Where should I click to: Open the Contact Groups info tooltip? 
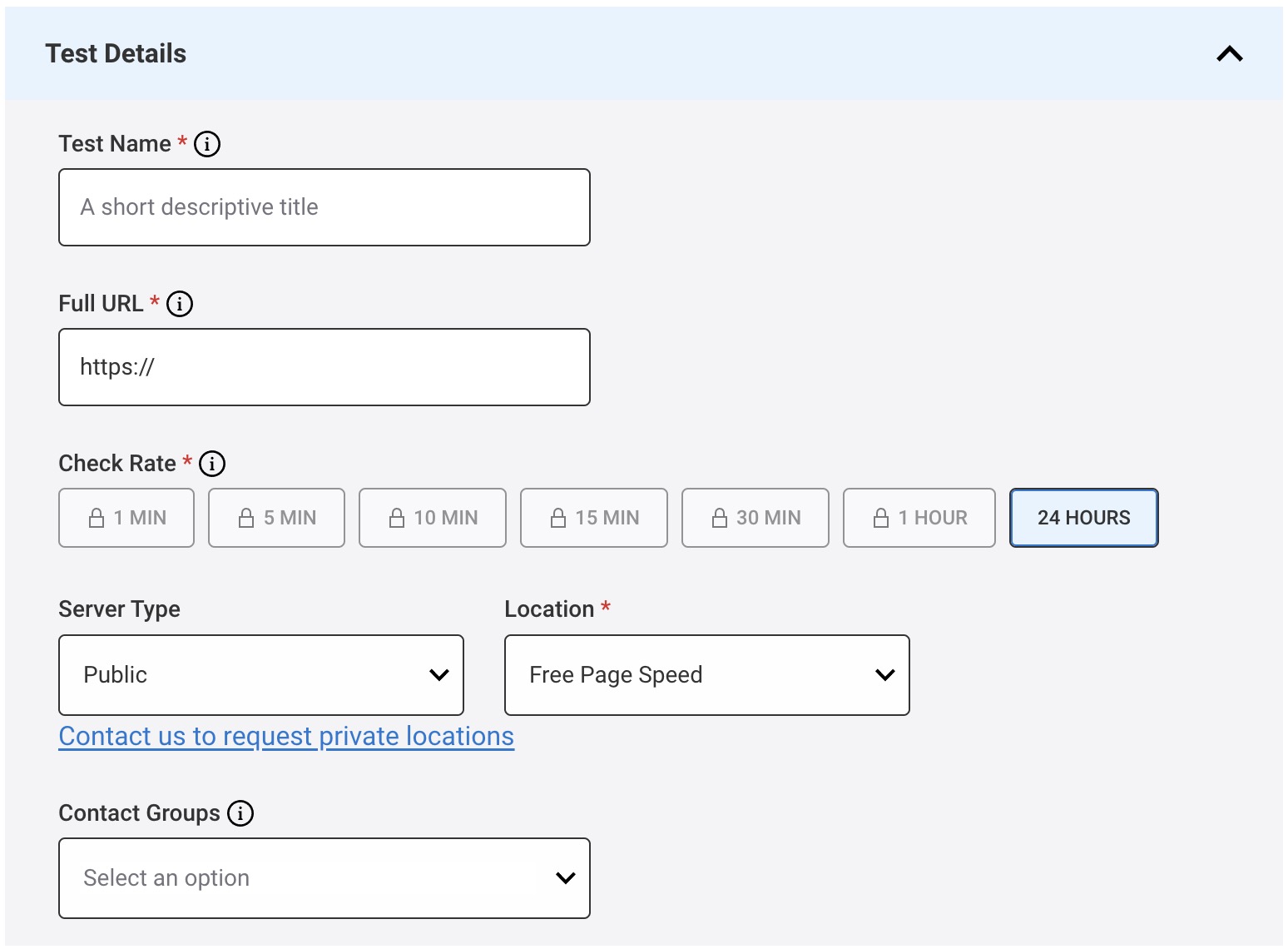pyautogui.click(x=240, y=813)
